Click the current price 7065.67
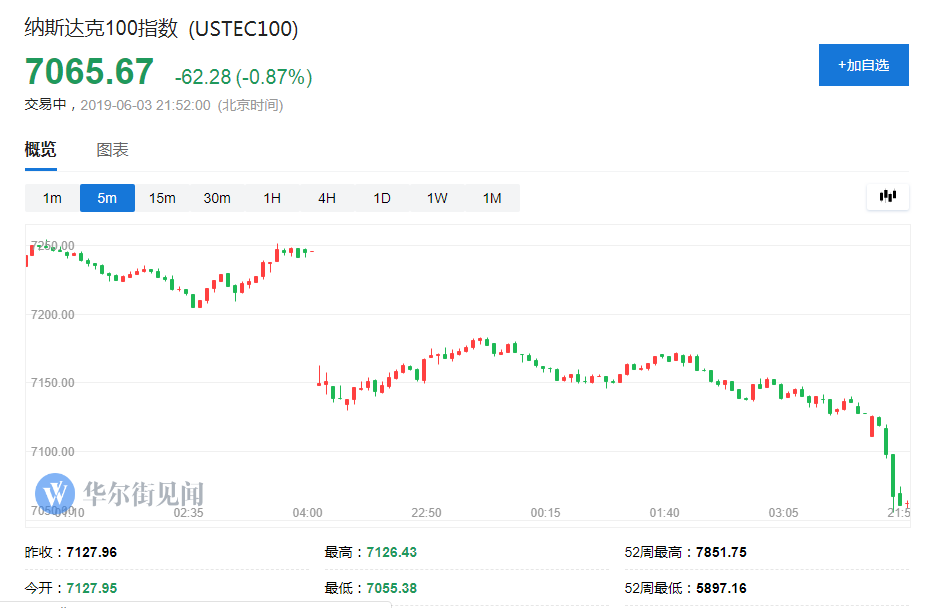 (90, 72)
